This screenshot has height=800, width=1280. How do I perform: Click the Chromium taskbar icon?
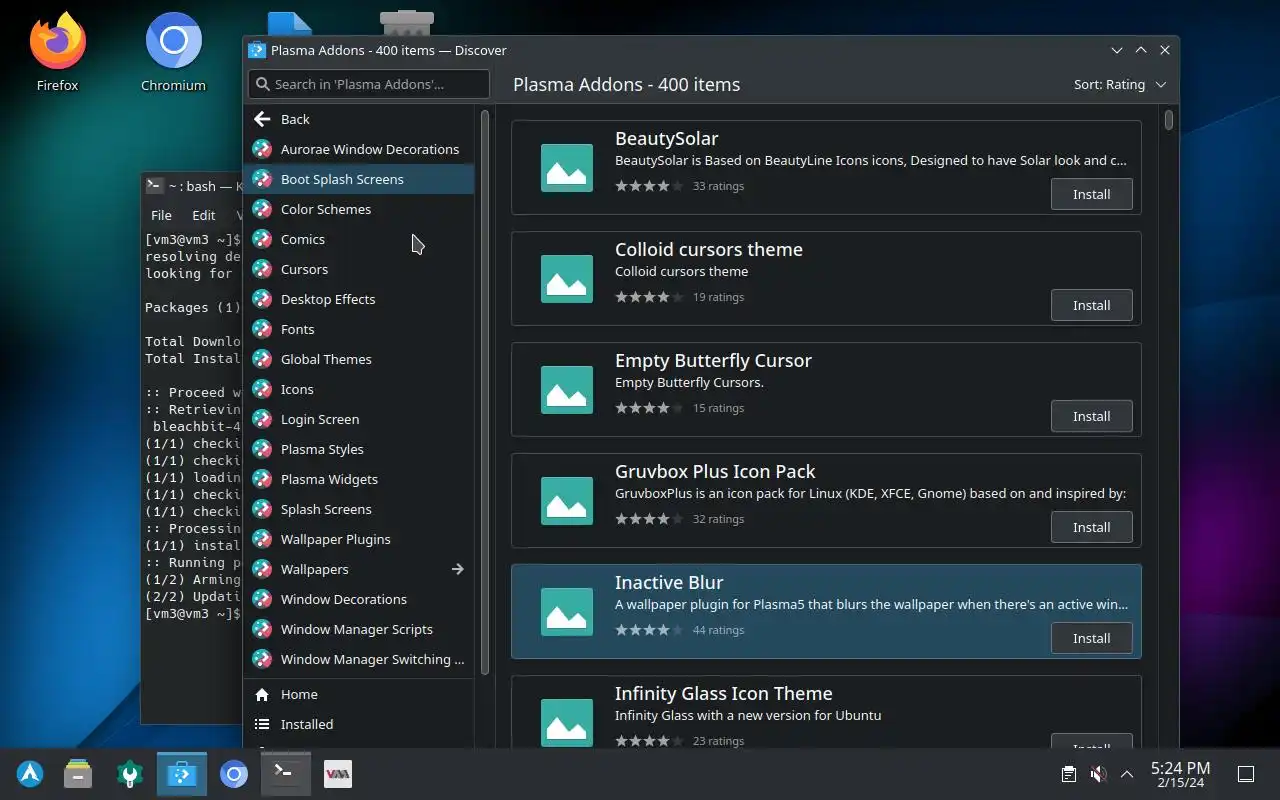pos(234,774)
